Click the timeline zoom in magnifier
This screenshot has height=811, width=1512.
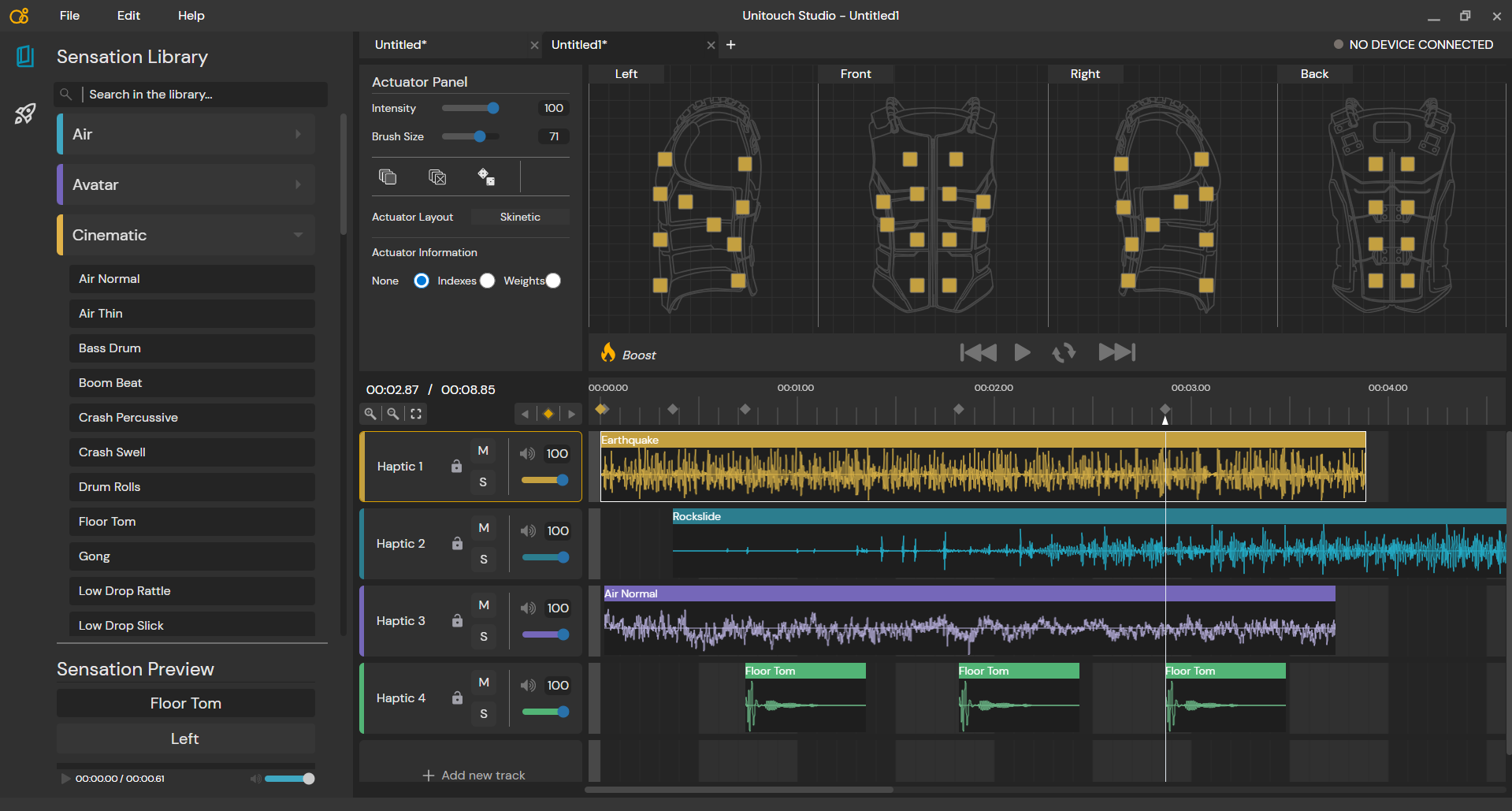[x=370, y=414]
